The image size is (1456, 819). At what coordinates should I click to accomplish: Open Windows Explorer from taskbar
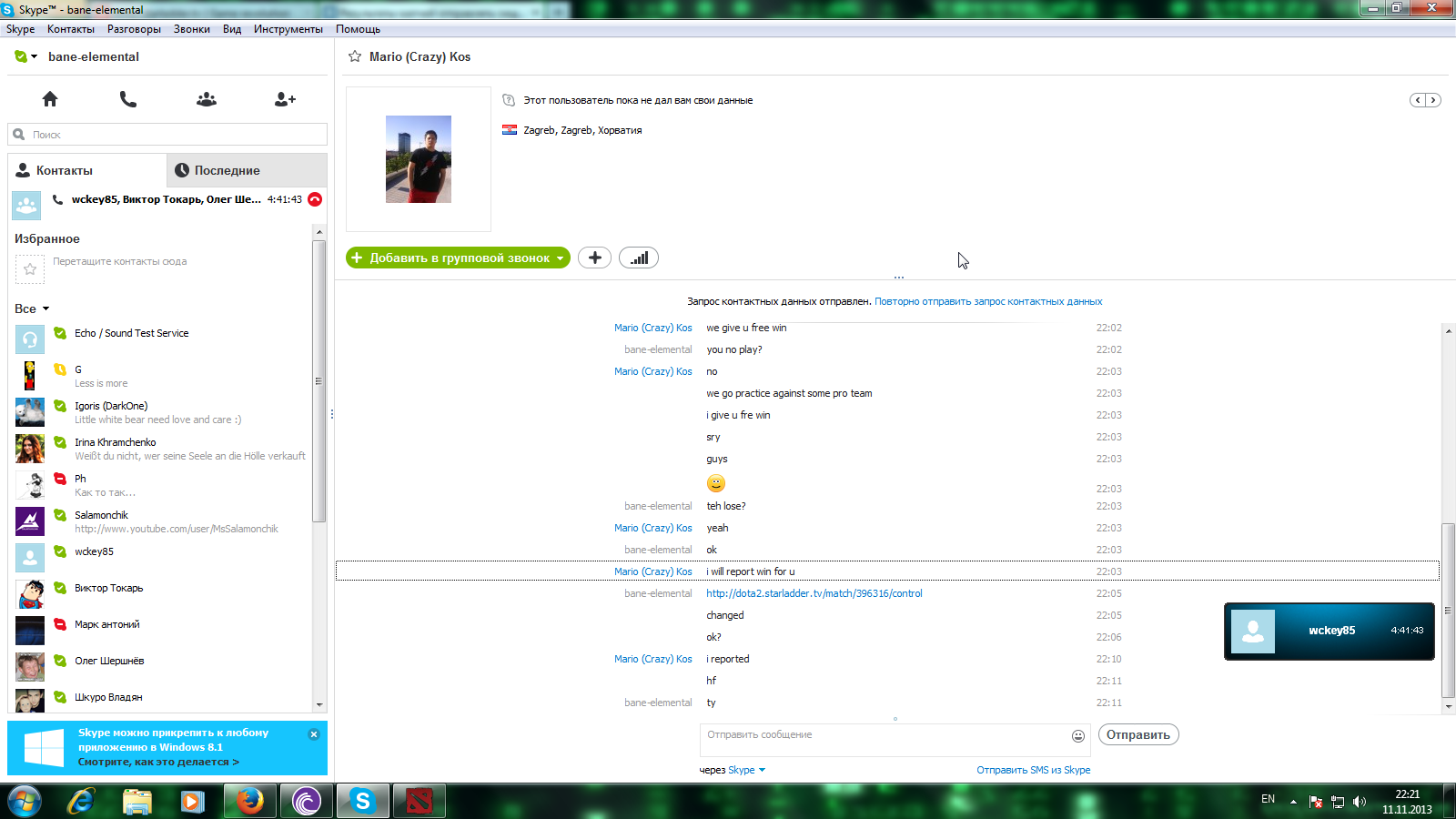coord(137,801)
